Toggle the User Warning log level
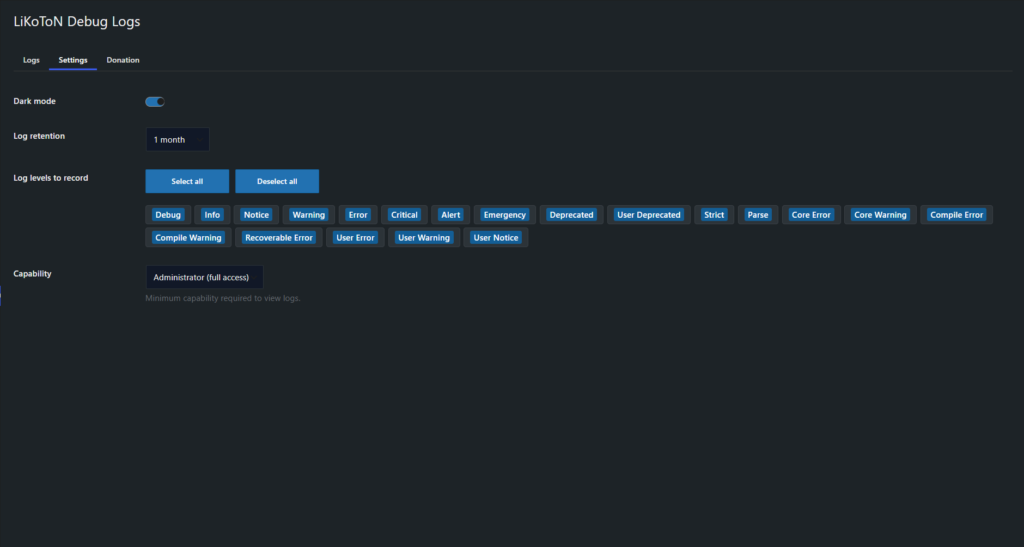Screen dimensions: 1024x547 click(x=424, y=238)
